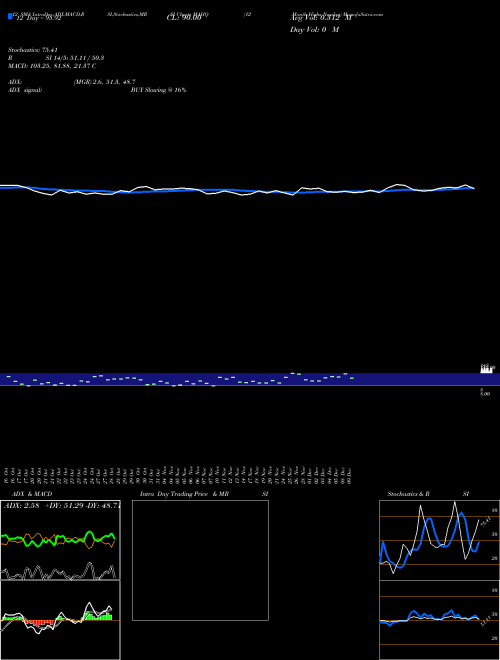Viewport: 500px width, 660px height.
Task: Click the MACD histogram panel
Action: pos(60,620)
